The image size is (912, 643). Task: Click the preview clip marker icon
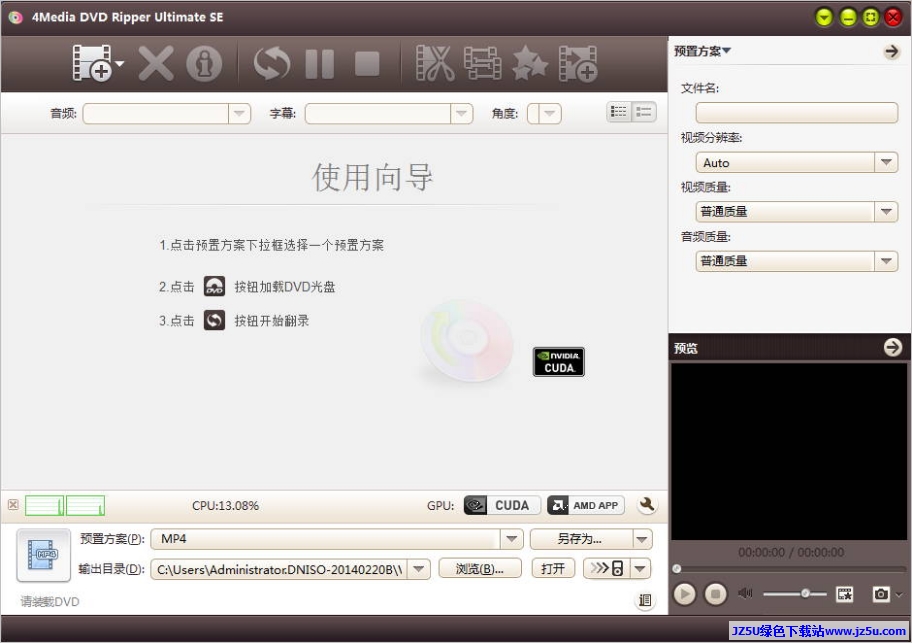844,594
